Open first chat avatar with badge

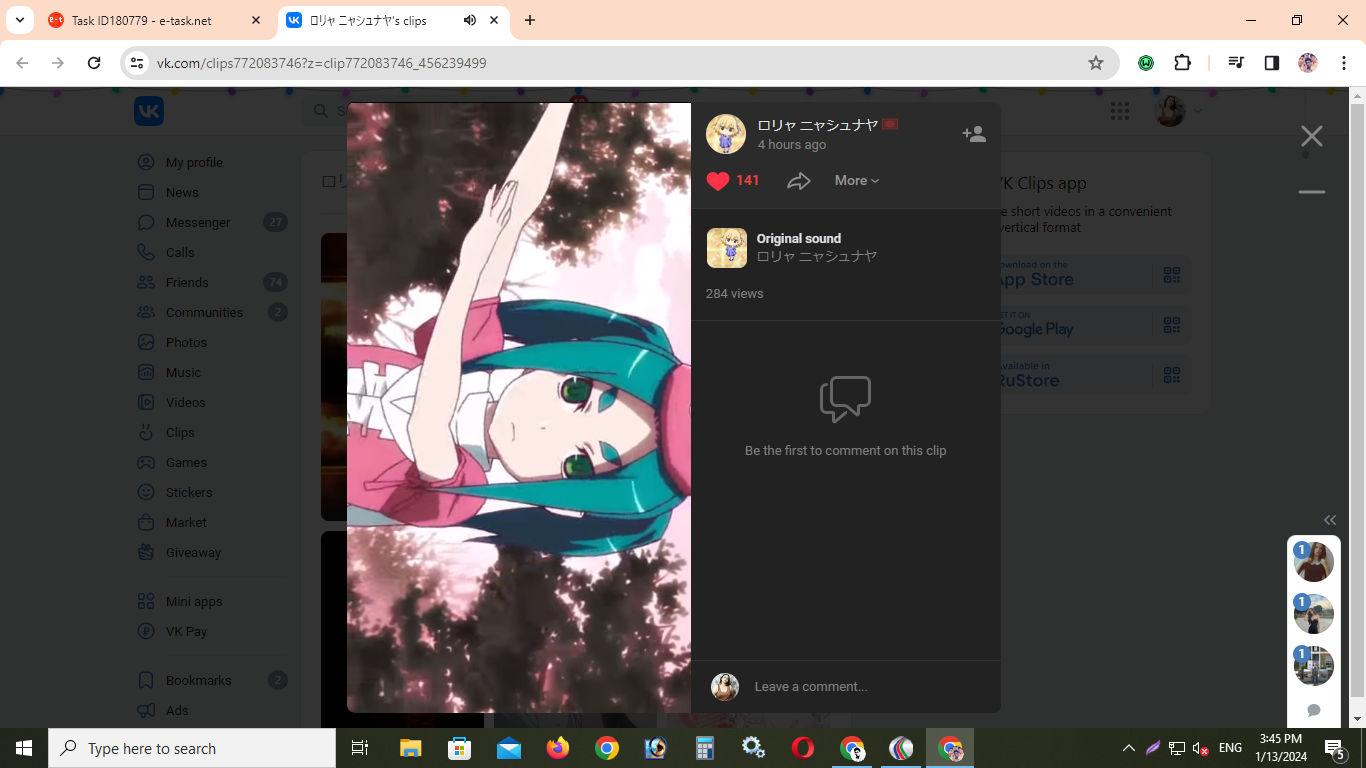pyautogui.click(x=1314, y=562)
